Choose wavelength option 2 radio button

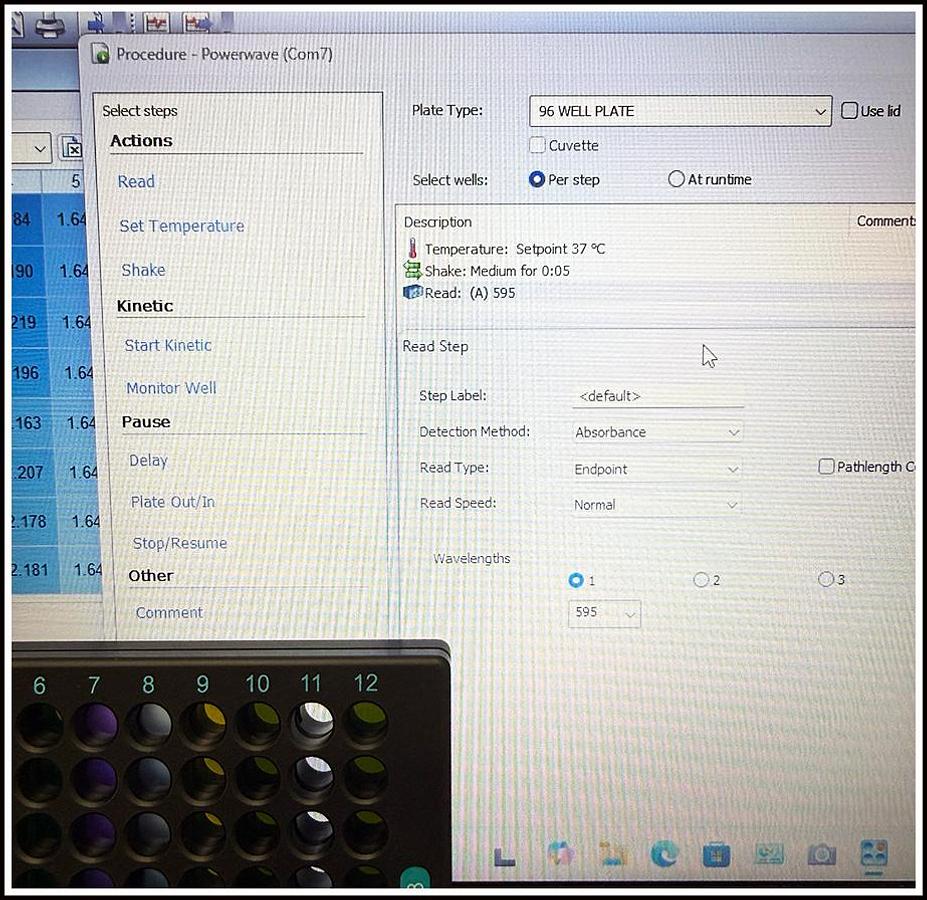click(701, 580)
